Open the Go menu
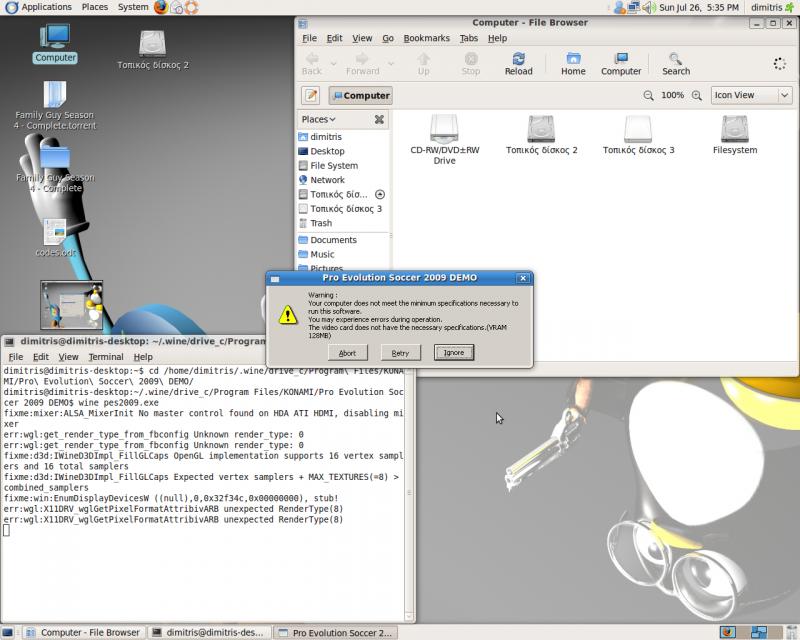This screenshot has width=800, height=640. pyautogui.click(x=388, y=38)
